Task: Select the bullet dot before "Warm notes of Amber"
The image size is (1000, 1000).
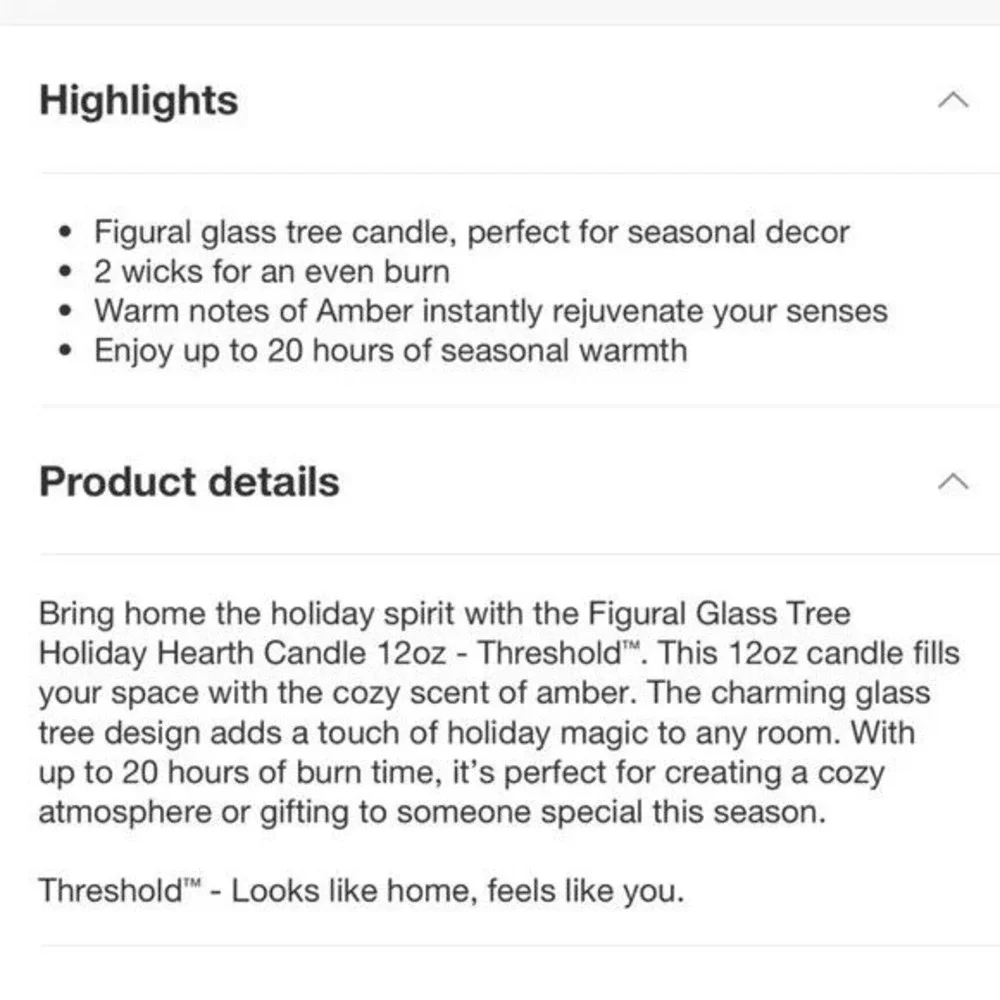Action: point(65,311)
